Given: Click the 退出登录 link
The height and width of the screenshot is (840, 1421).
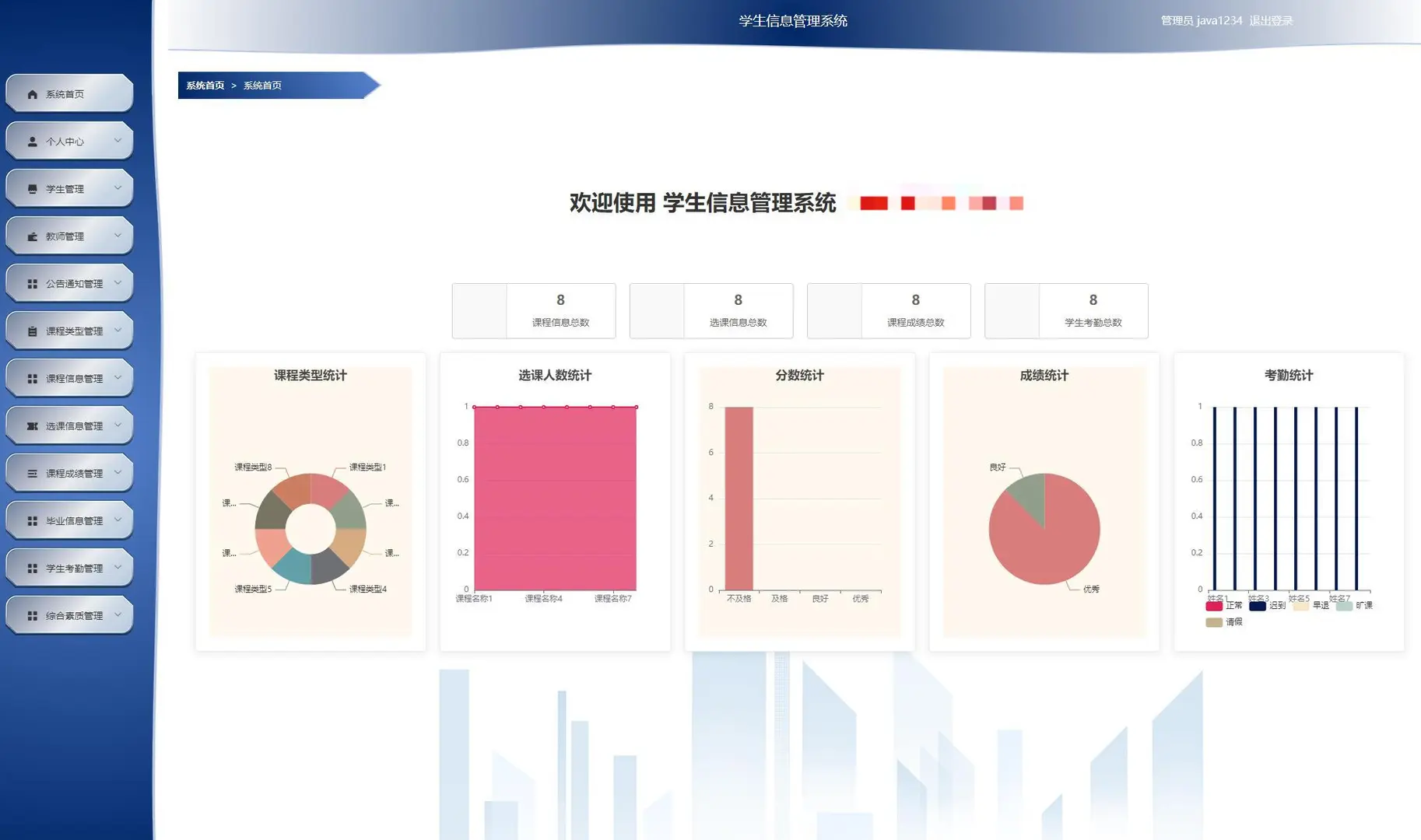Looking at the screenshot, I should point(1271,20).
